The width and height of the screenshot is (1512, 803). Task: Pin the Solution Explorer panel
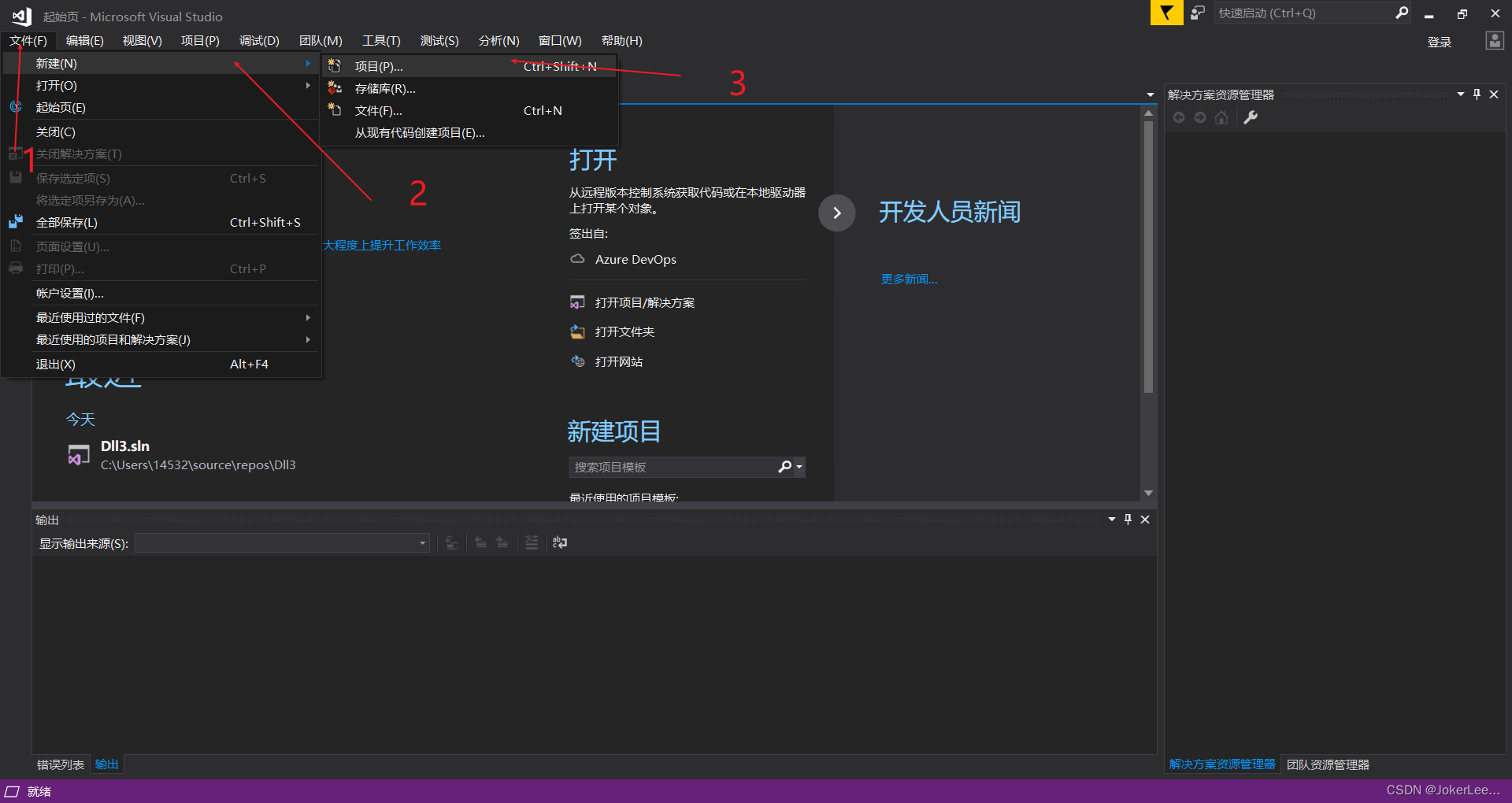click(x=1477, y=94)
